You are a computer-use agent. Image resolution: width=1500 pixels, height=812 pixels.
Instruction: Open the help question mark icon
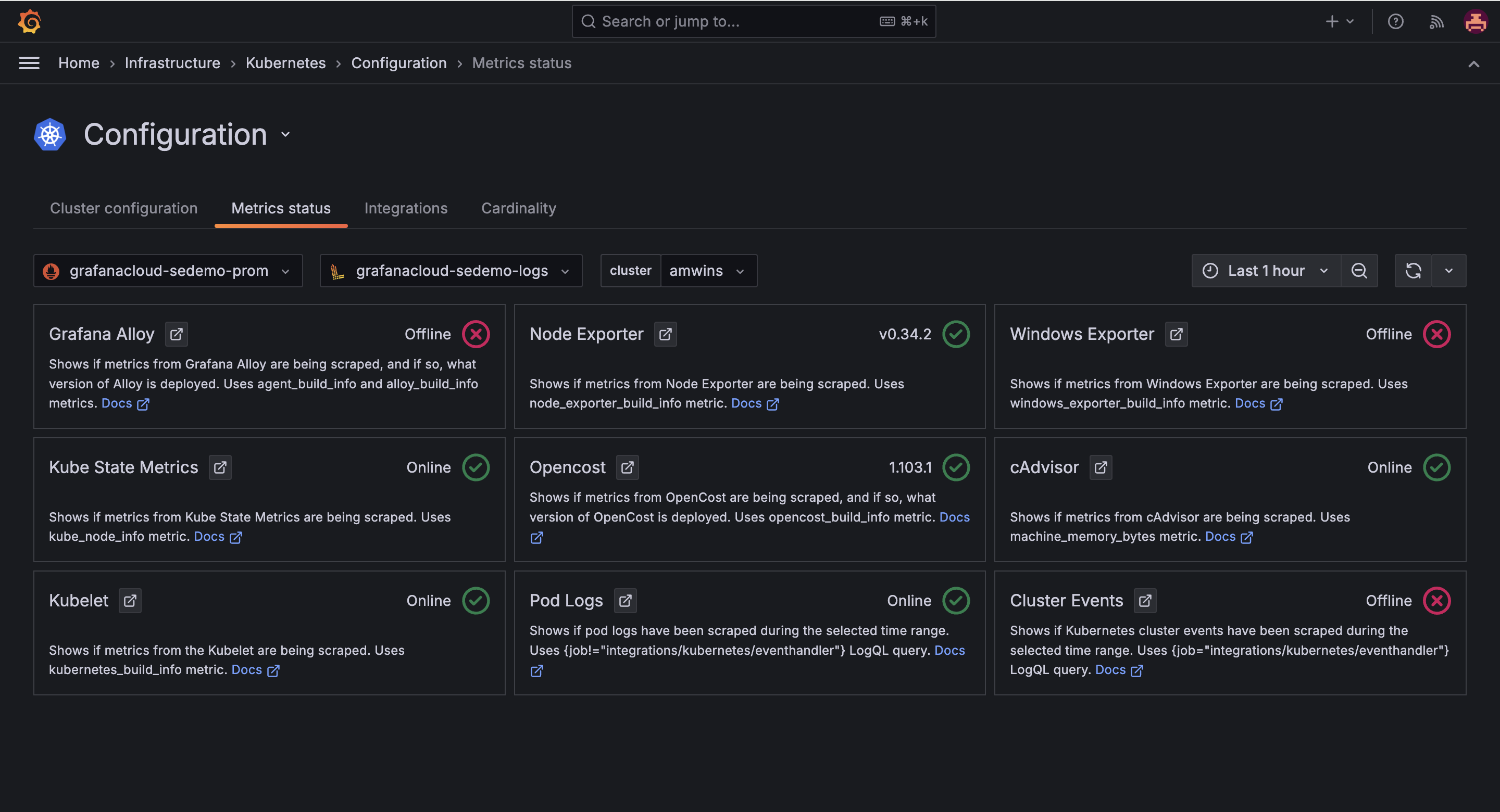click(1395, 21)
